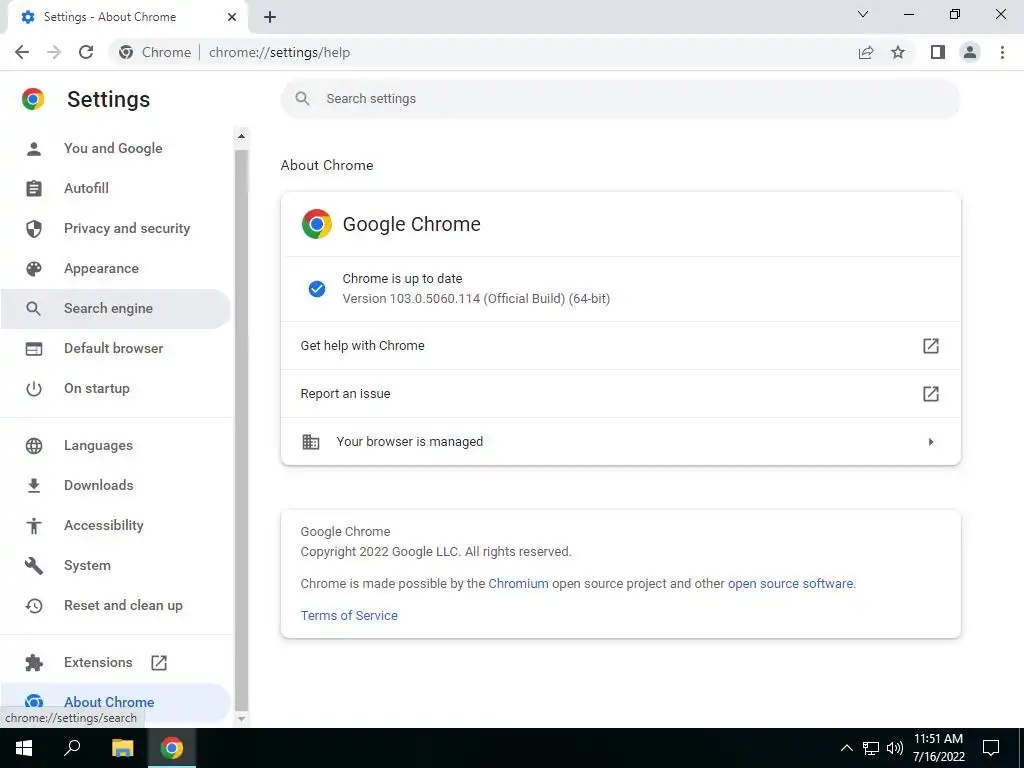Screen dimensions: 1024x768
Task: Open Chrome's three-dot menu
Action: 1002,52
